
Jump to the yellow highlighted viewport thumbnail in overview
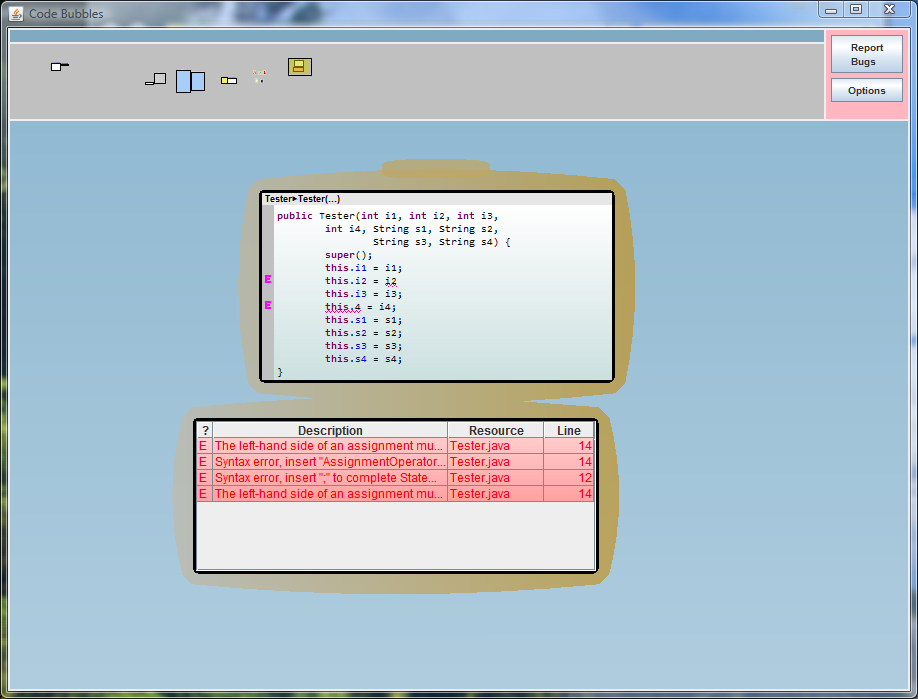[x=300, y=67]
